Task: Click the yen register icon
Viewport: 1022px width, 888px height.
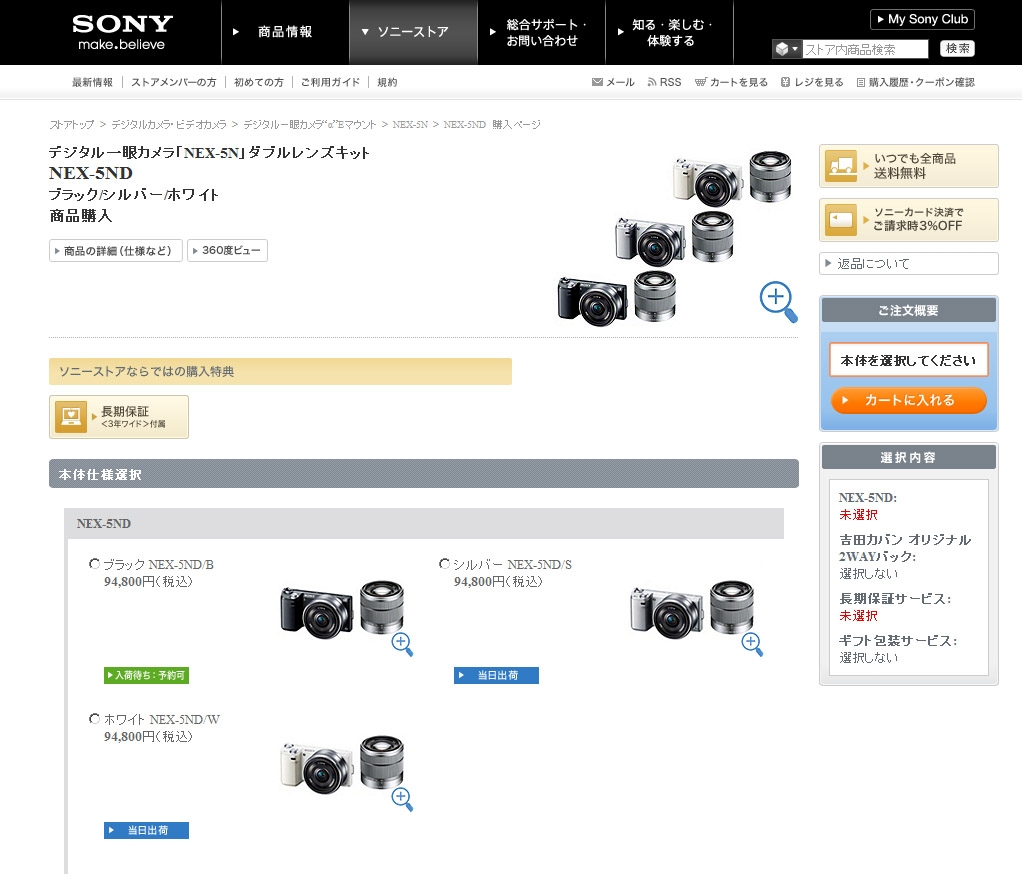Action: click(786, 82)
